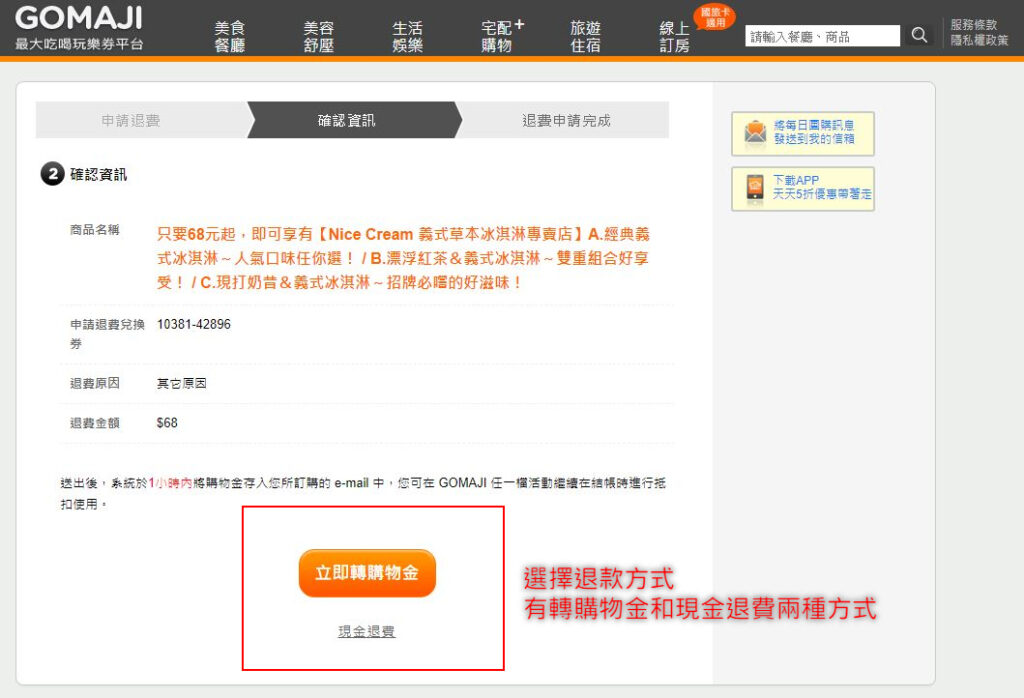The height and width of the screenshot is (698, 1024).
Task: Click the step number 2 circle icon
Action: tap(52, 175)
